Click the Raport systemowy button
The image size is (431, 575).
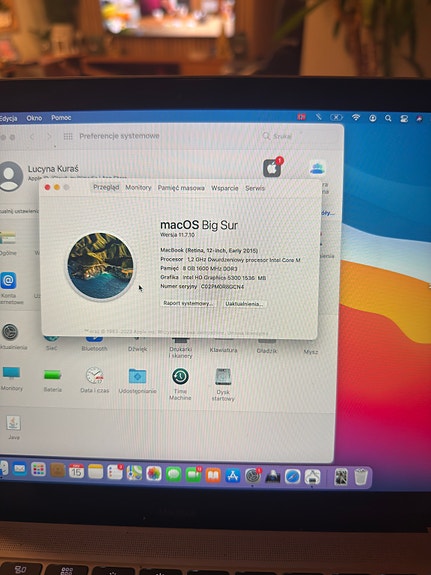point(188,303)
